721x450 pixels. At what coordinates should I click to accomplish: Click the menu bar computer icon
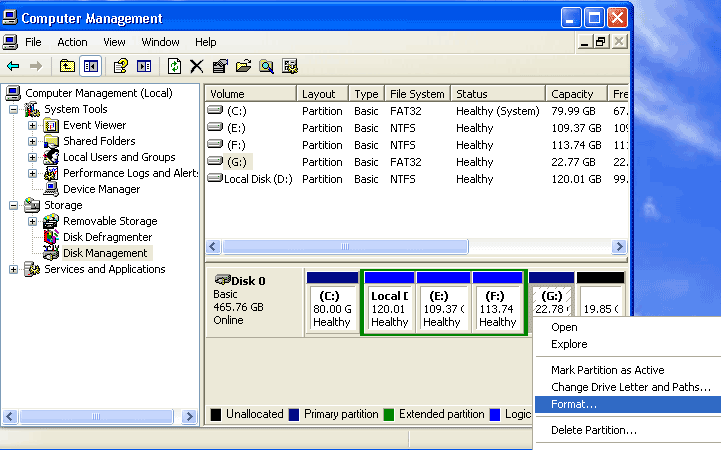10,42
